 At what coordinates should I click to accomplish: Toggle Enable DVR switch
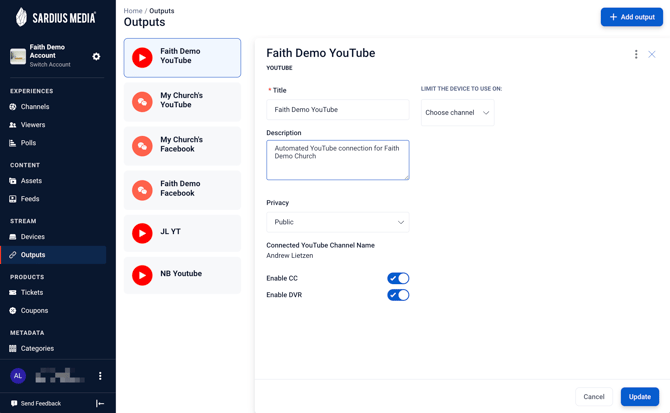tap(398, 295)
